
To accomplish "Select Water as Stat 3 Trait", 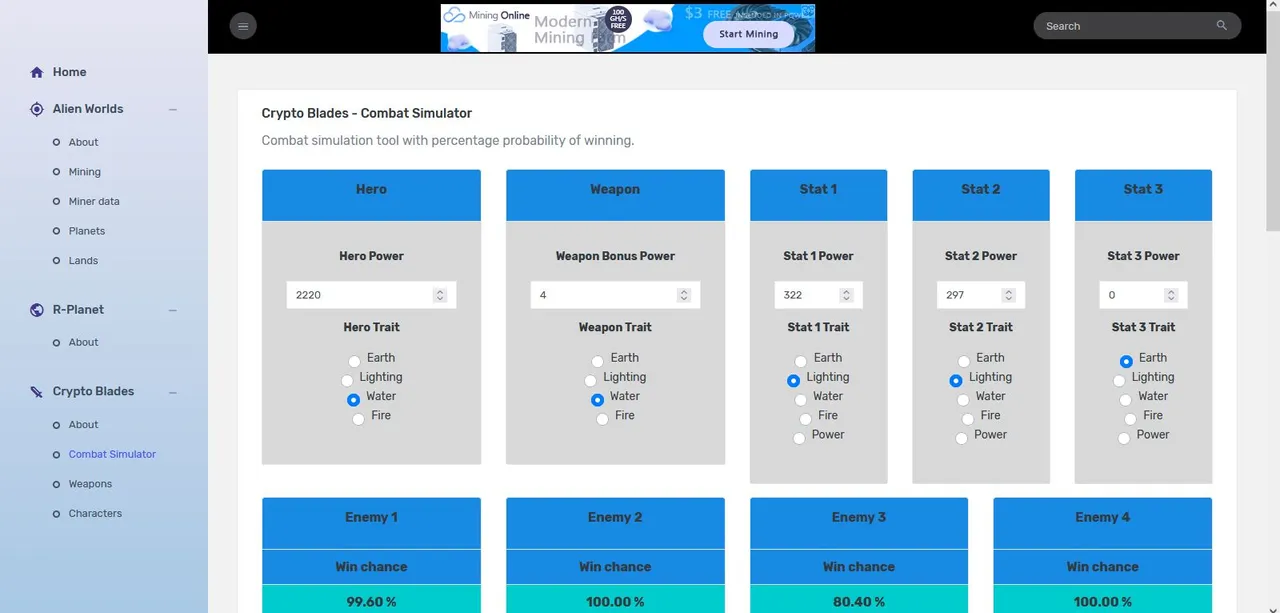I will pyautogui.click(x=1127, y=400).
